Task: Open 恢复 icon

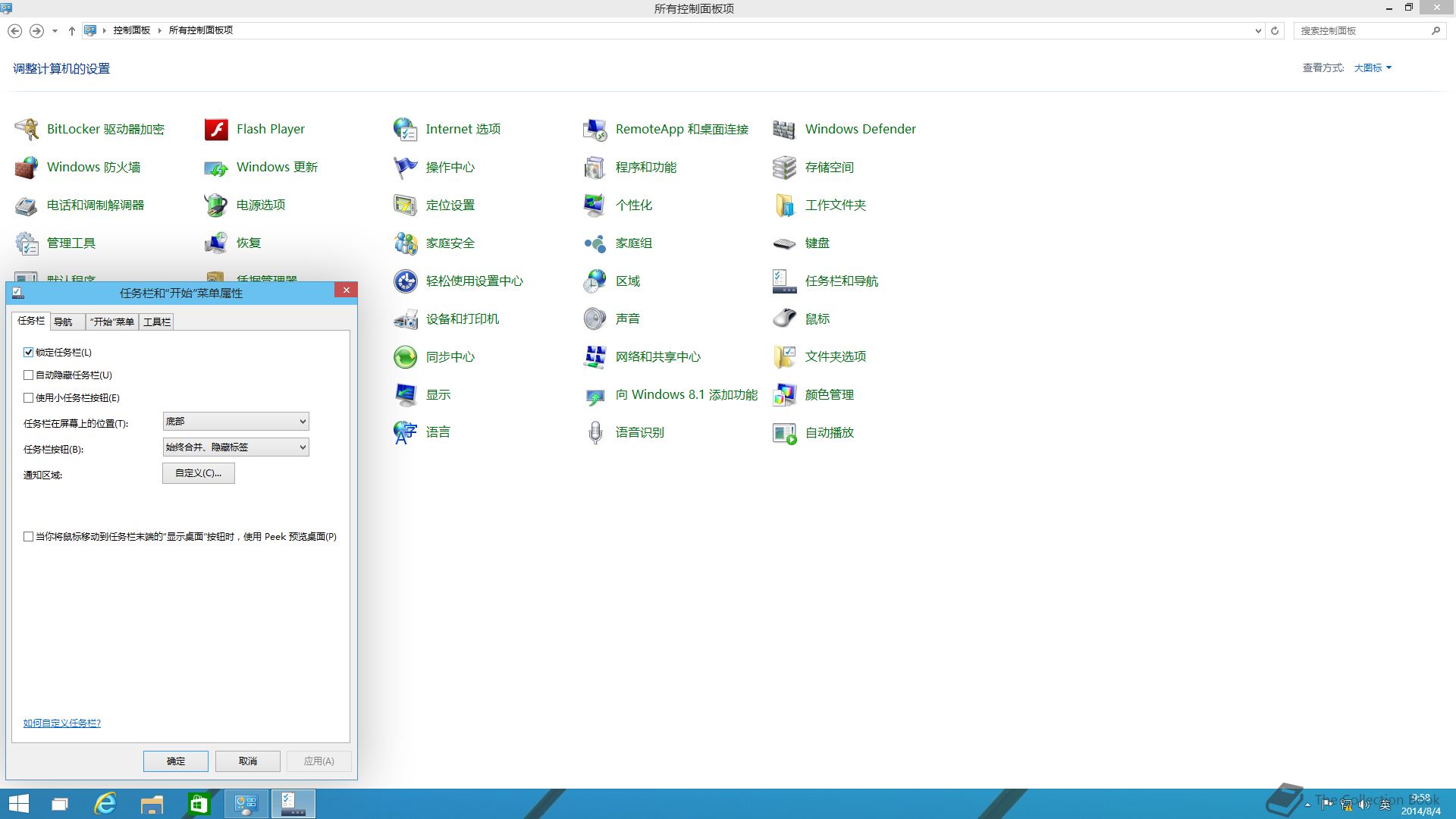Action: tap(216, 243)
